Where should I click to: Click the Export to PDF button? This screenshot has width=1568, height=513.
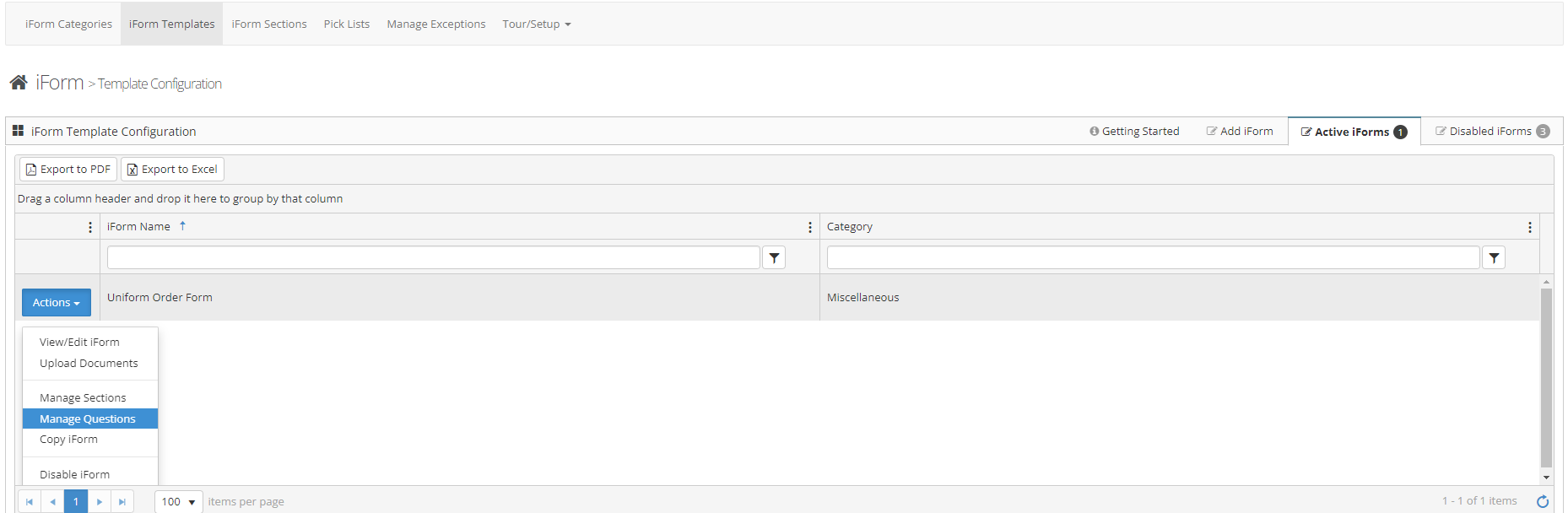click(x=68, y=170)
